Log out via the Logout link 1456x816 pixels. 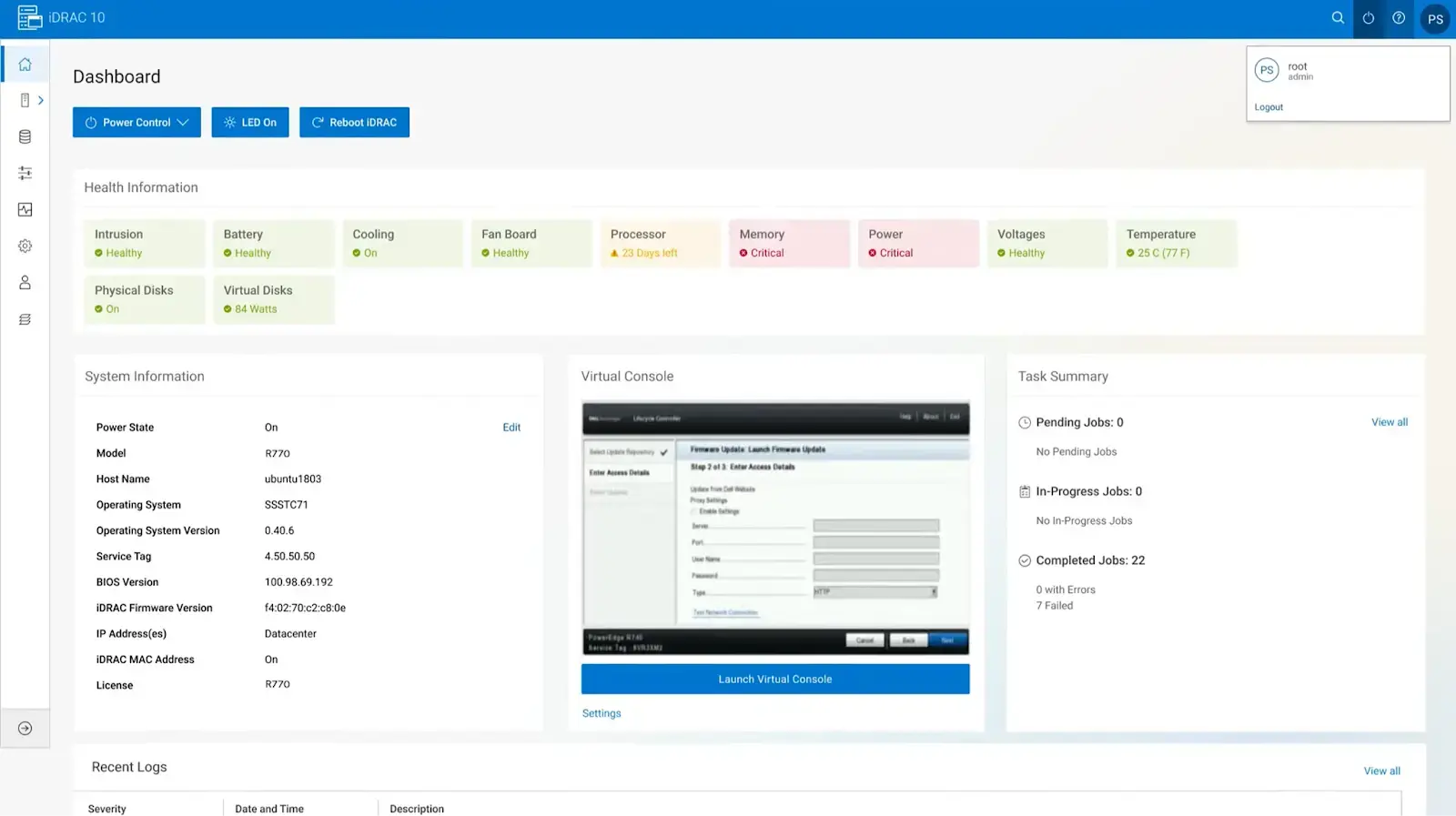[x=1269, y=107]
